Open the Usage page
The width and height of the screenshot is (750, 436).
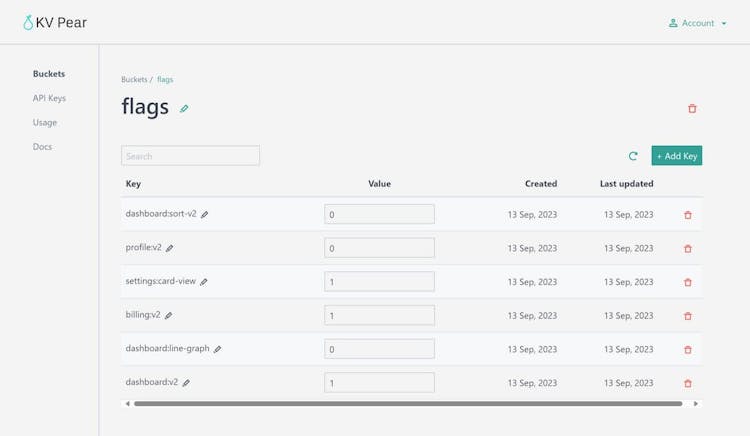click(x=44, y=122)
